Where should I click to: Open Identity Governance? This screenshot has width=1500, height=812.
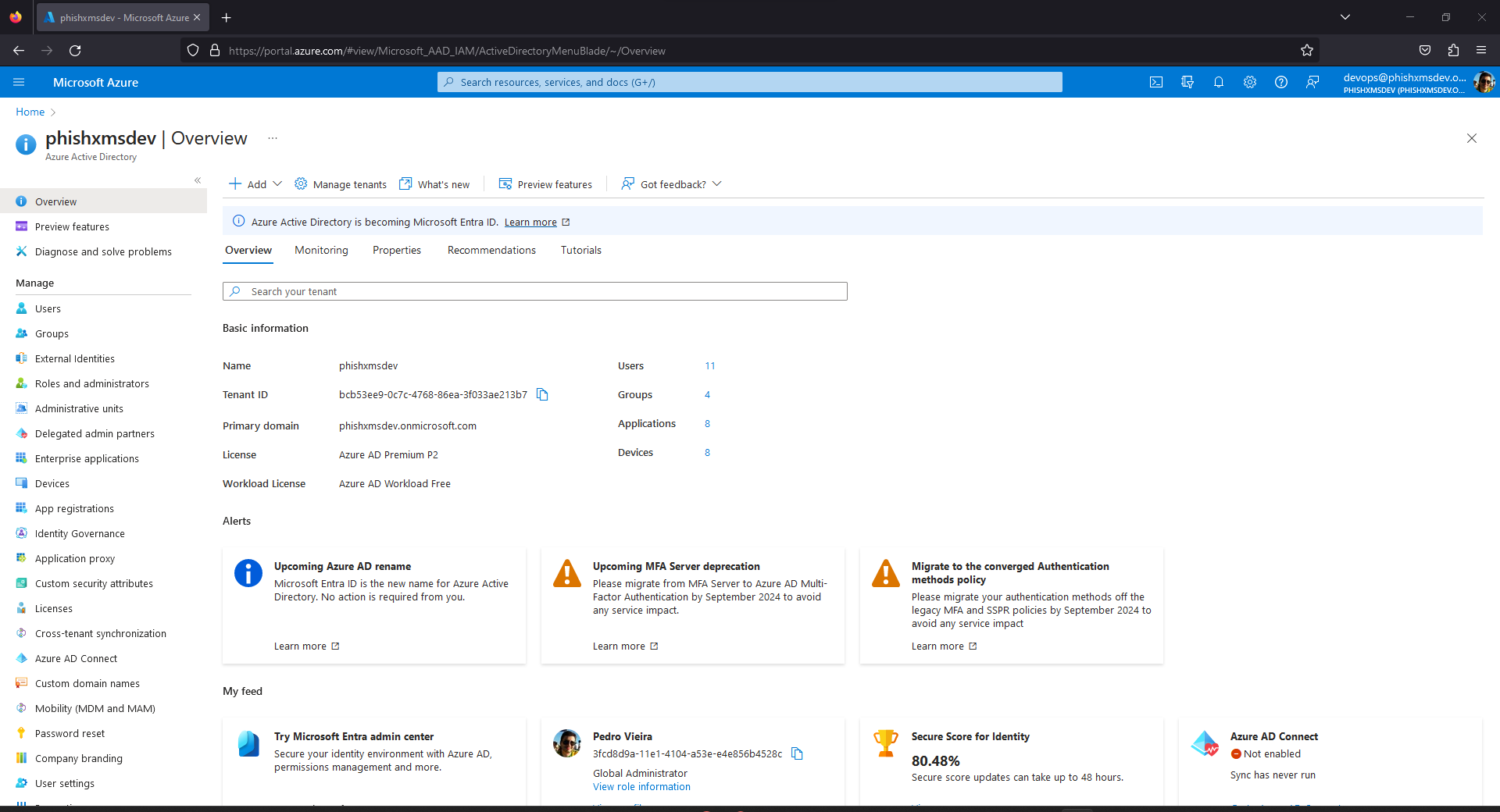103,533
